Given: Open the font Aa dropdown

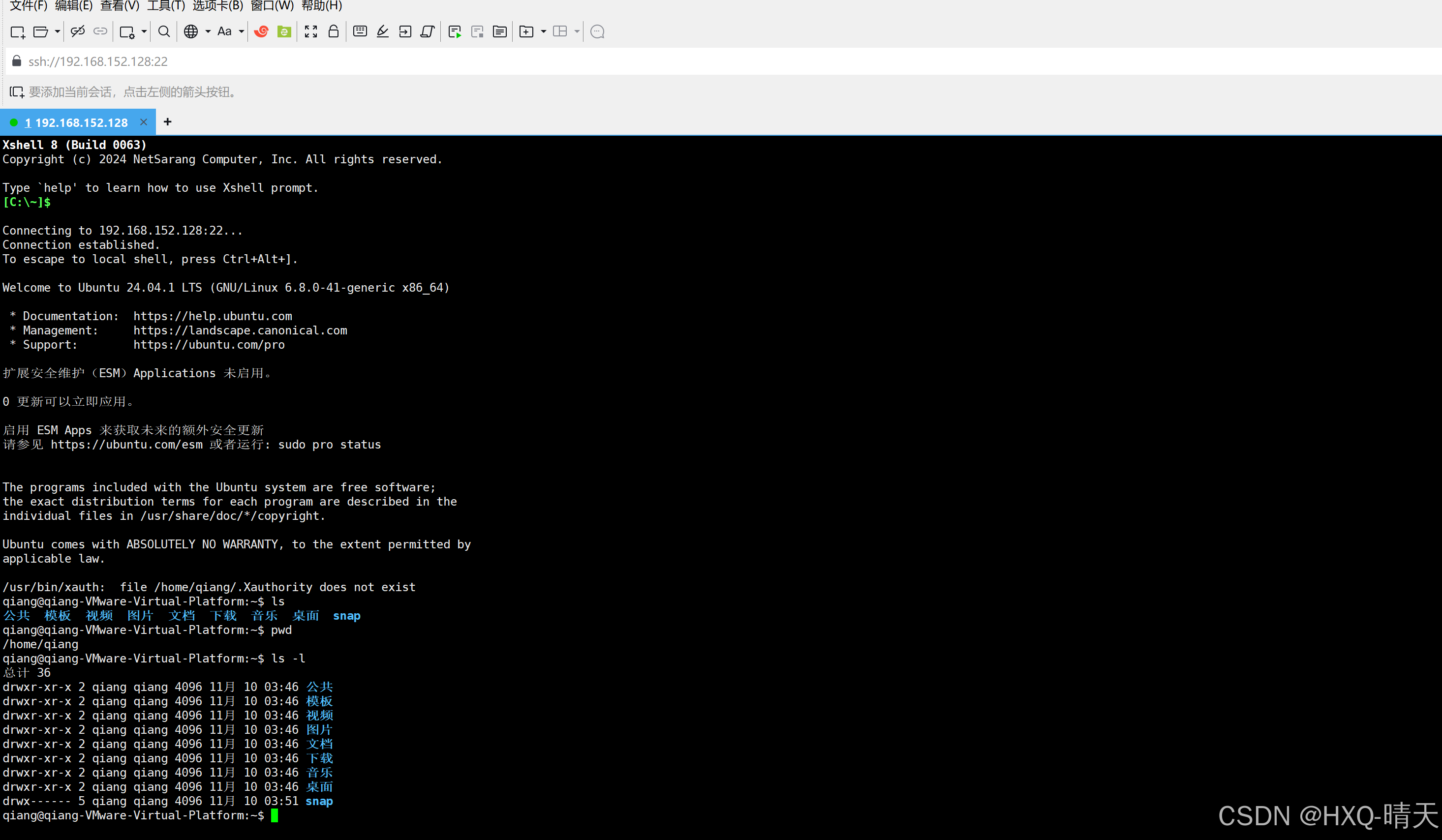Looking at the screenshot, I should 242,31.
